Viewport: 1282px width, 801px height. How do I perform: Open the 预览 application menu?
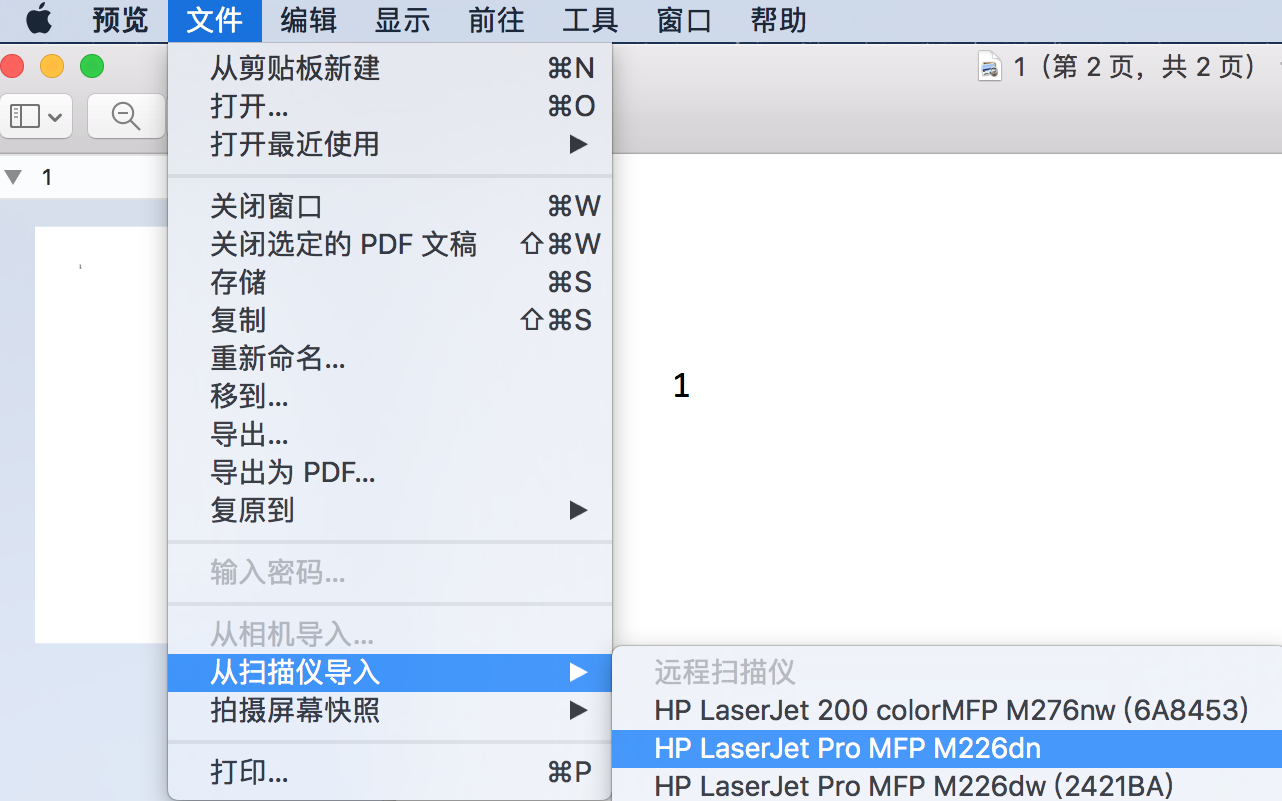coord(120,20)
